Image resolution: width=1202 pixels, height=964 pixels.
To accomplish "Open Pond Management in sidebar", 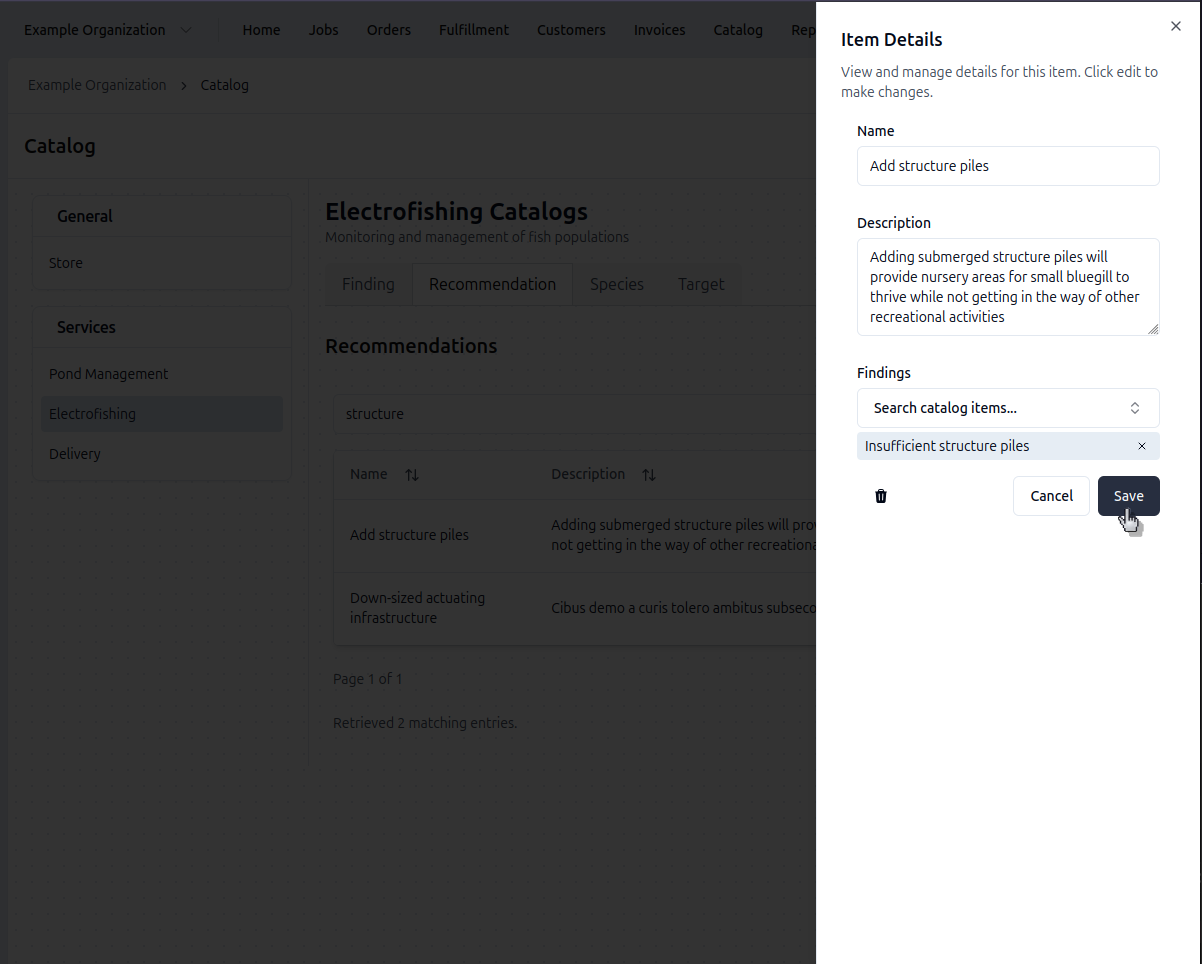I will pyautogui.click(x=109, y=374).
